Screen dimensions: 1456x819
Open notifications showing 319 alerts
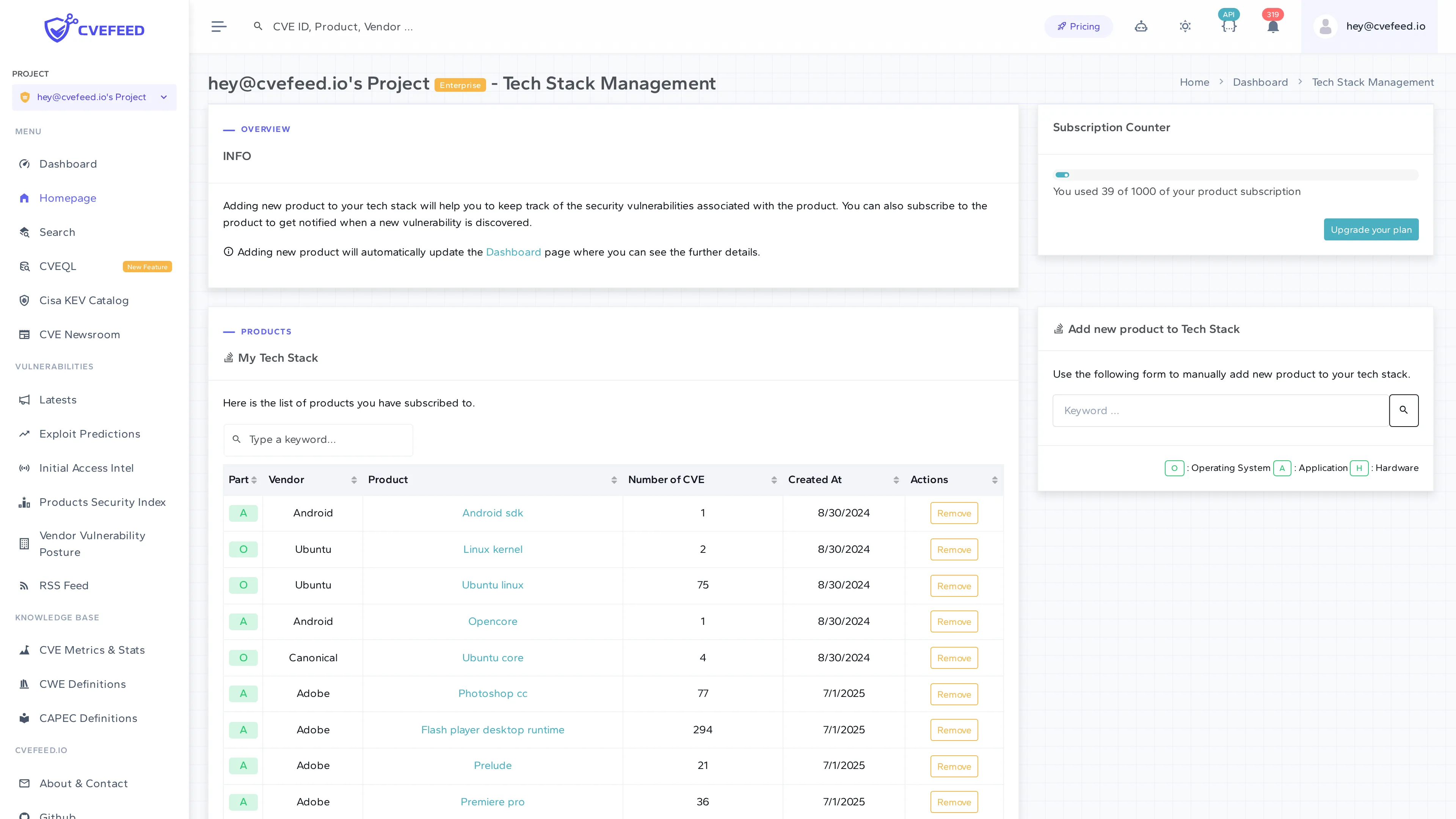click(1273, 26)
